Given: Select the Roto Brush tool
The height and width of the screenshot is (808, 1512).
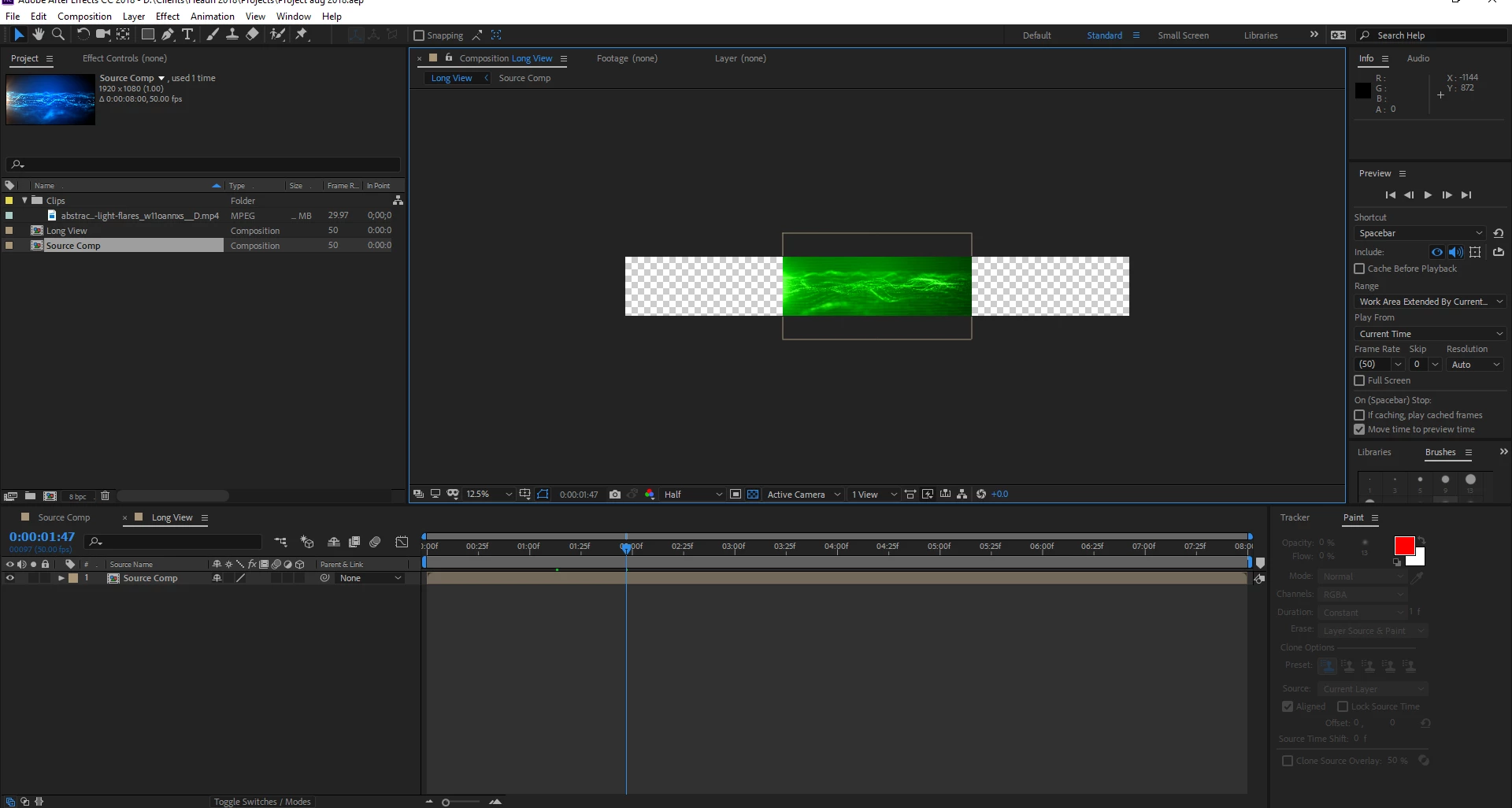Looking at the screenshot, I should 277,35.
